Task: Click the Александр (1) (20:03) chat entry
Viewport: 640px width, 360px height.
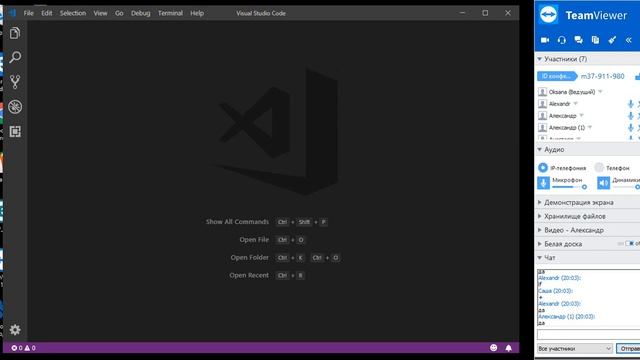Action: (566, 317)
